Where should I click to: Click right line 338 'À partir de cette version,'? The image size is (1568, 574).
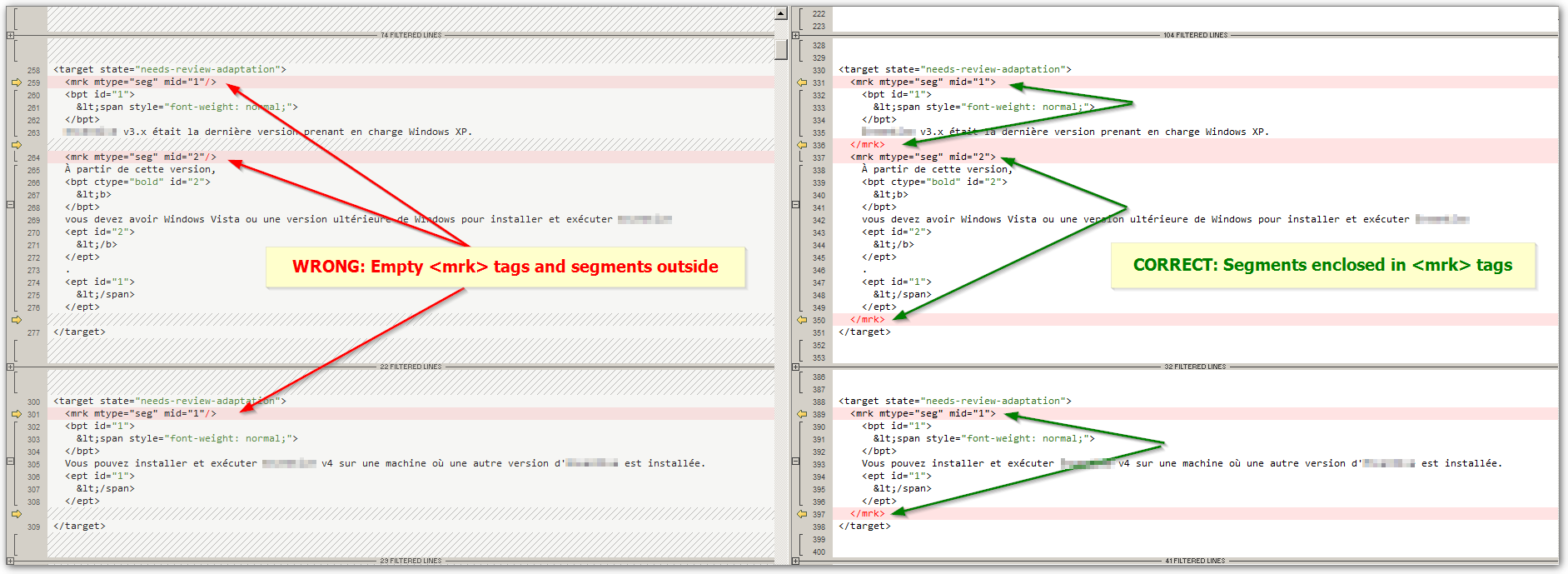(938, 170)
